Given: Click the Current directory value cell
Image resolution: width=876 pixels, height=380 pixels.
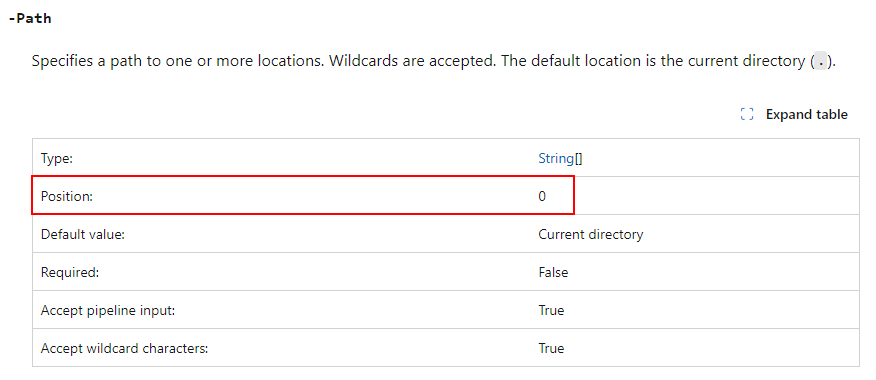Looking at the screenshot, I should click(591, 234).
